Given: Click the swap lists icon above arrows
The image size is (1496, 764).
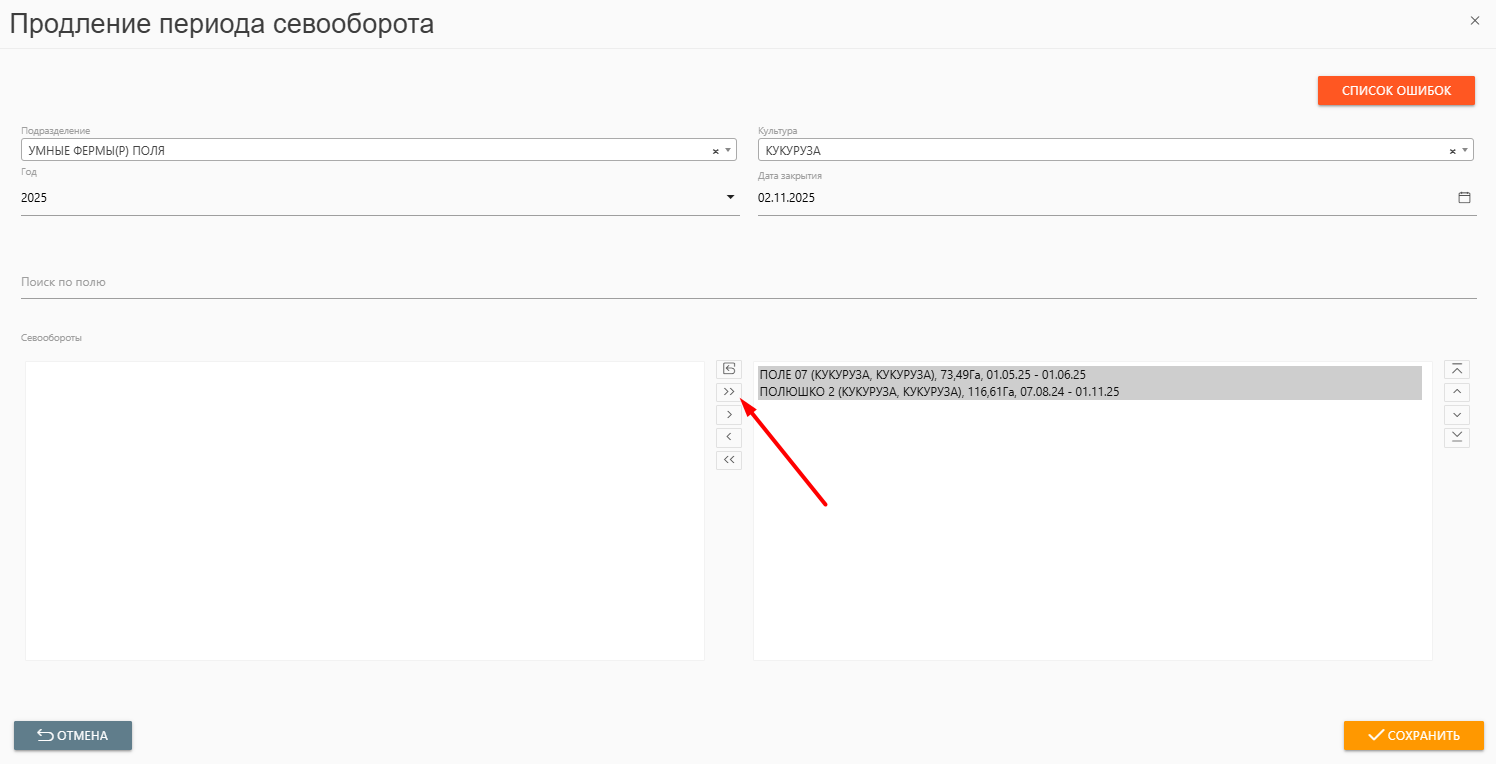Looking at the screenshot, I should coord(729,369).
